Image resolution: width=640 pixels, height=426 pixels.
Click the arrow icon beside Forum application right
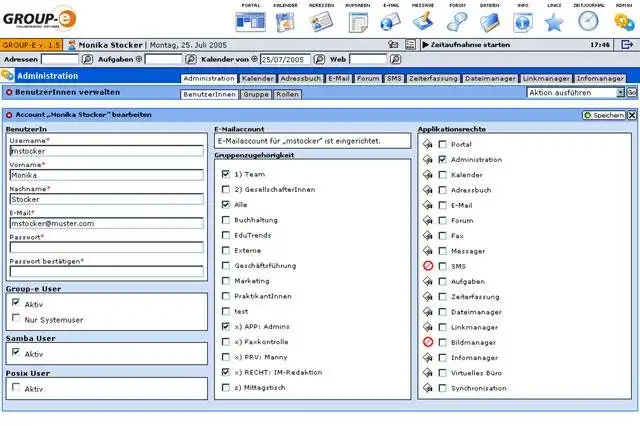427,220
